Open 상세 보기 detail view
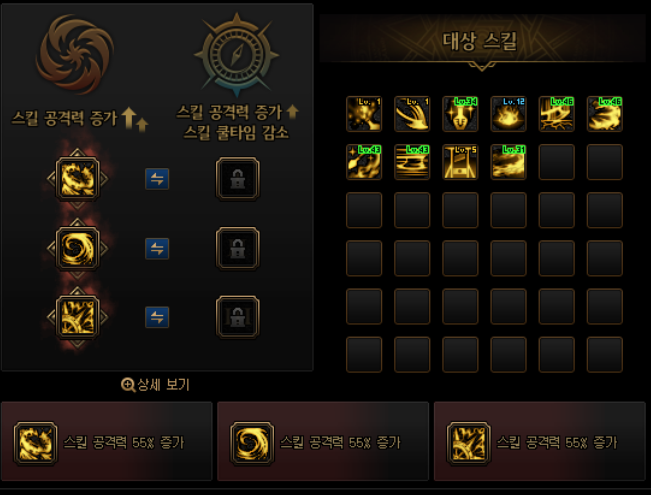 [x=155, y=385]
